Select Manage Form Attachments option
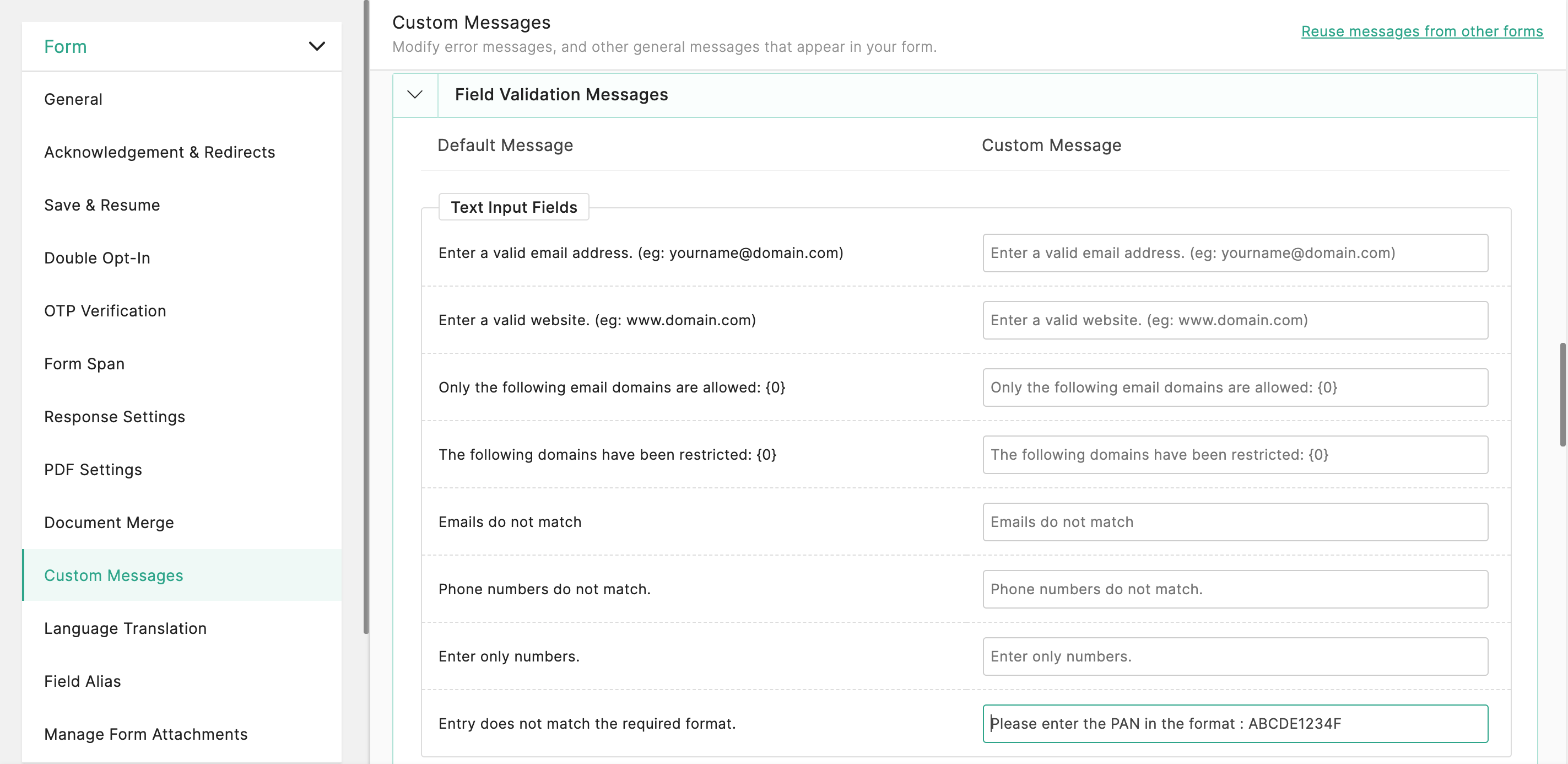The width and height of the screenshot is (1568, 764). (145, 734)
